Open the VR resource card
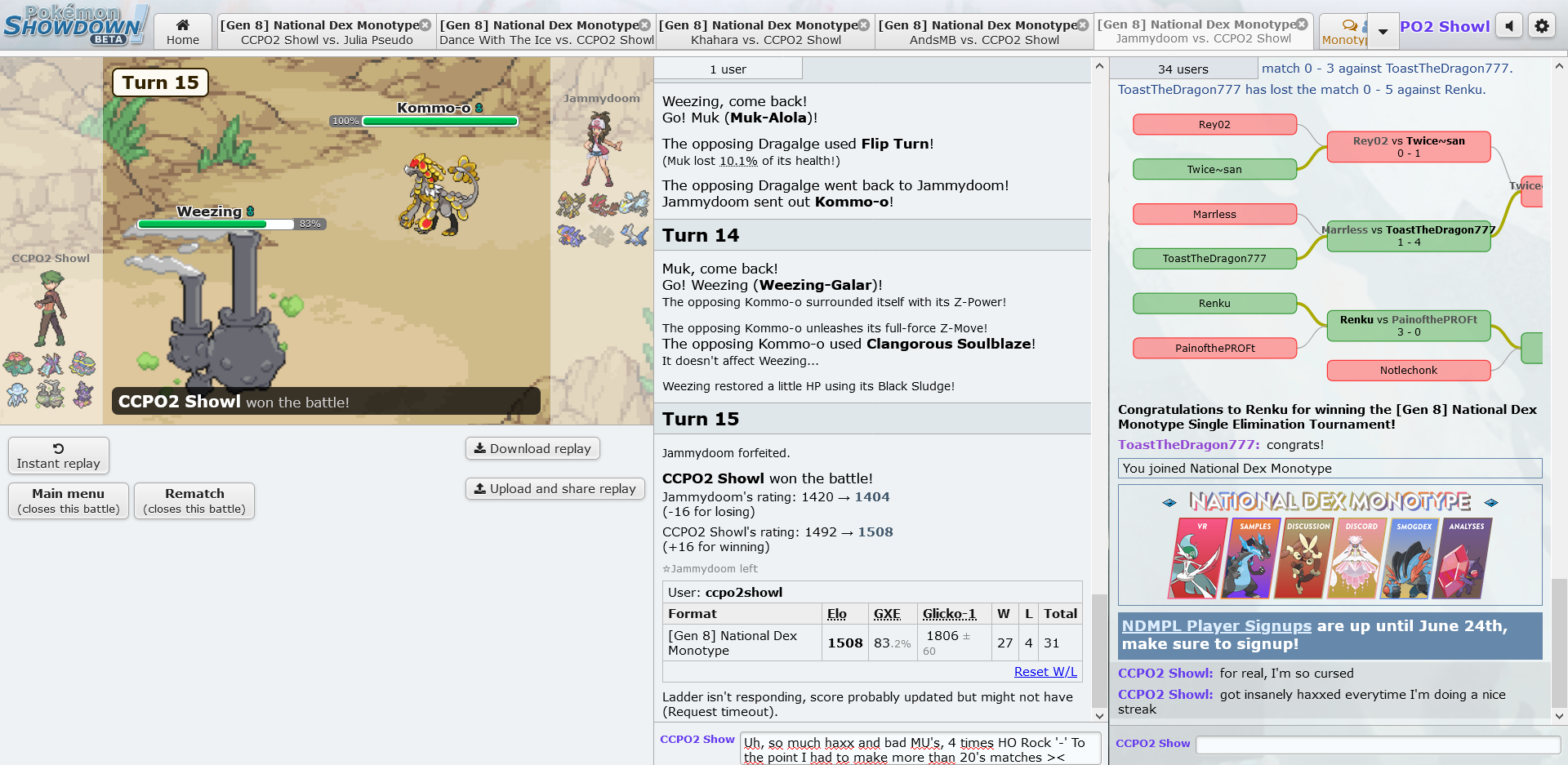Image resolution: width=1568 pixels, height=765 pixels. pyautogui.click(x=1196, y=558)
